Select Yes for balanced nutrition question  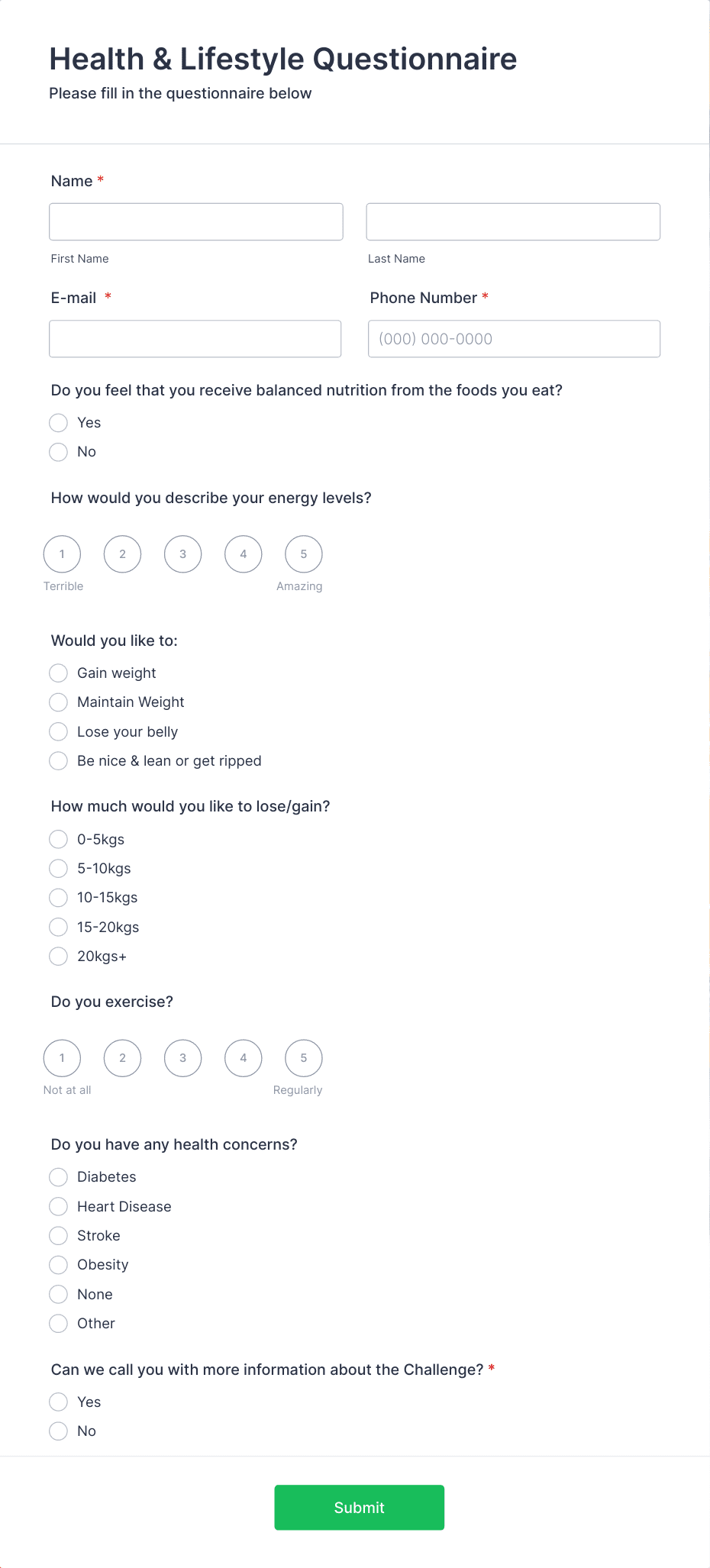point(58,422)
